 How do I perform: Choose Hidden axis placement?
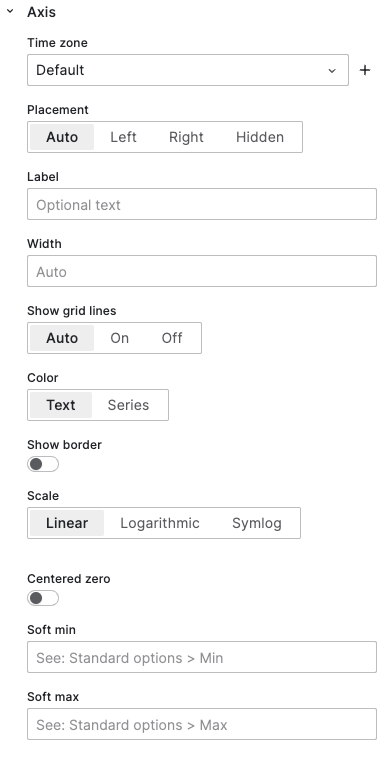point(260,137)
